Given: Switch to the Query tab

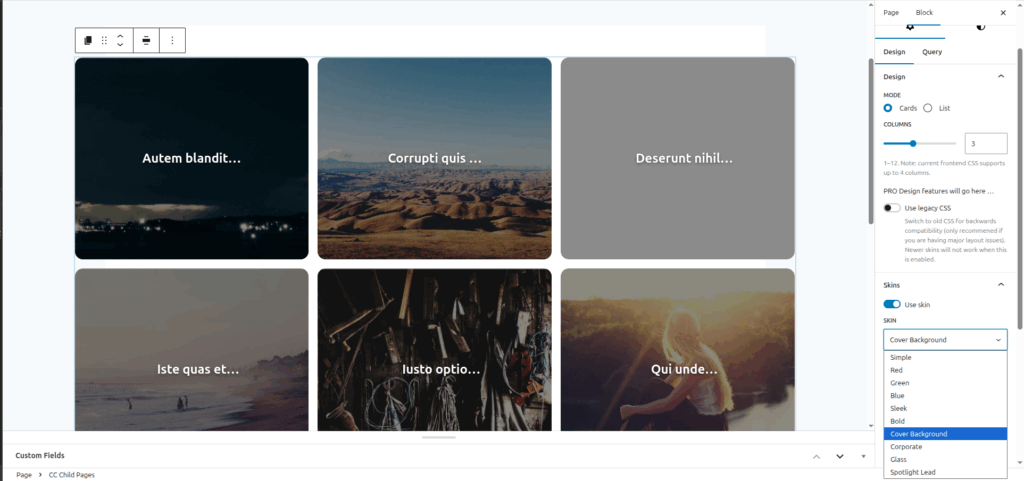Looking at the screenshot, I should 932,52.
